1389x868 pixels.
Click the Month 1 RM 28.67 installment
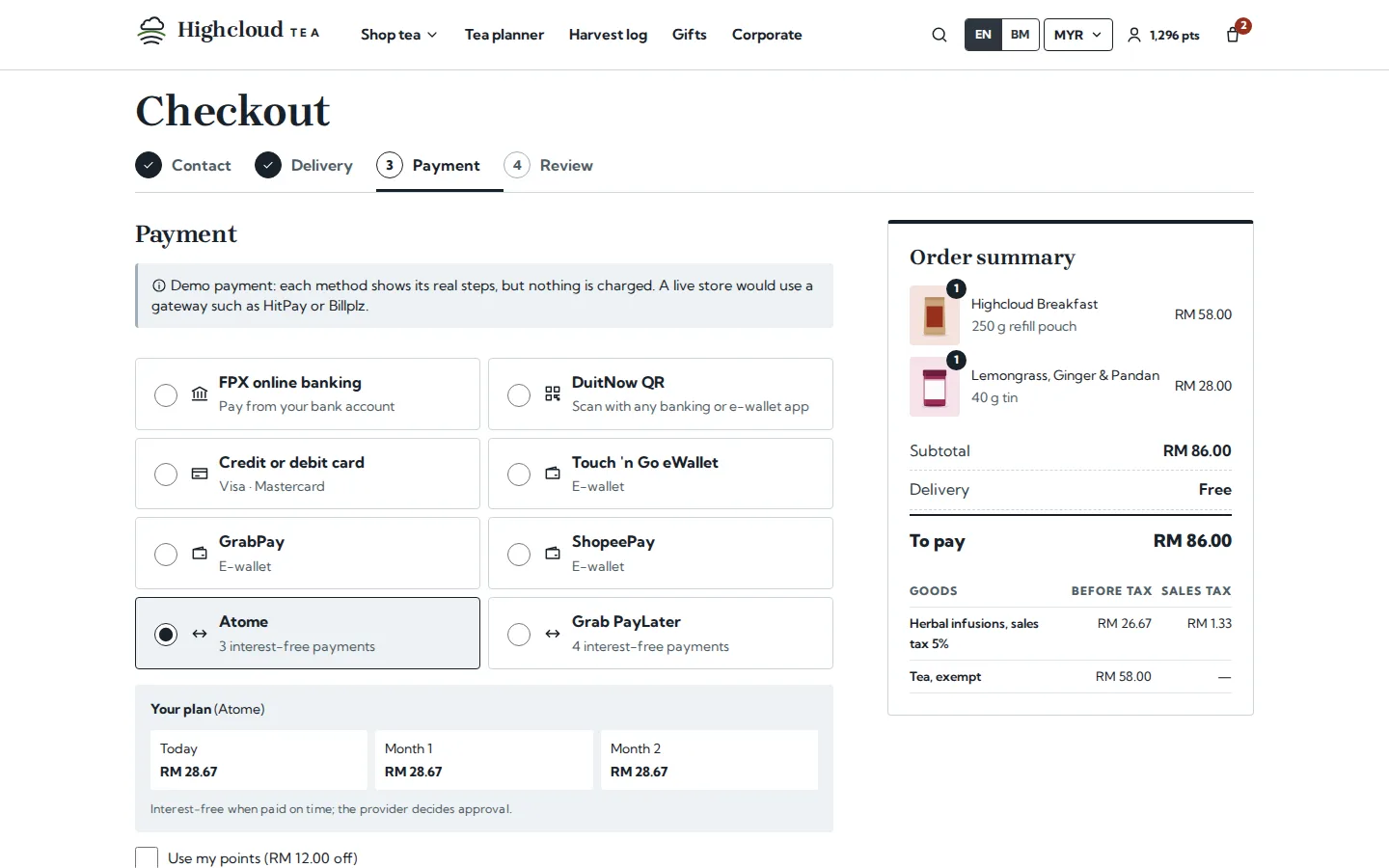tap(484, 760)
